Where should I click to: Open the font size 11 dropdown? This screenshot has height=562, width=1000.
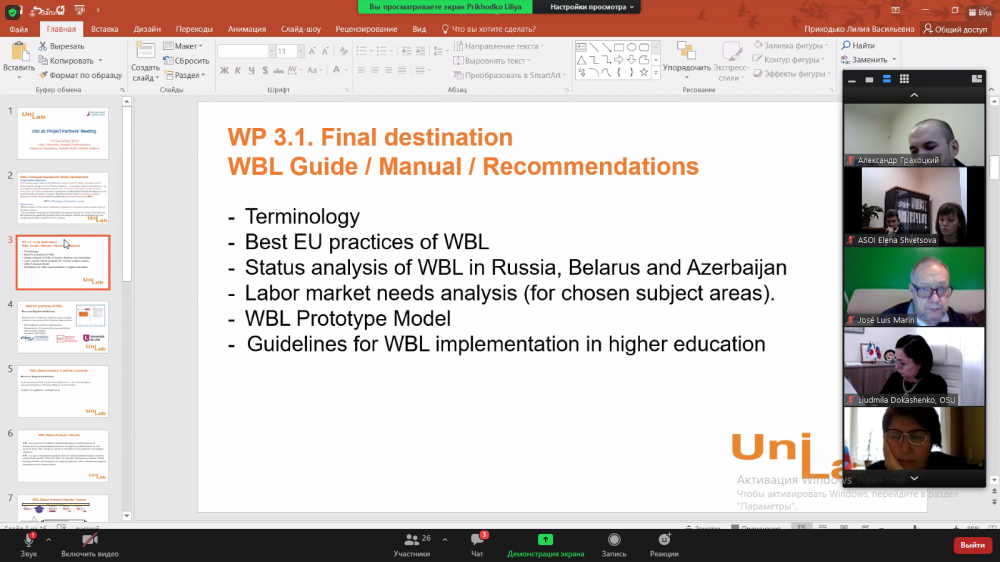(300, 51)
